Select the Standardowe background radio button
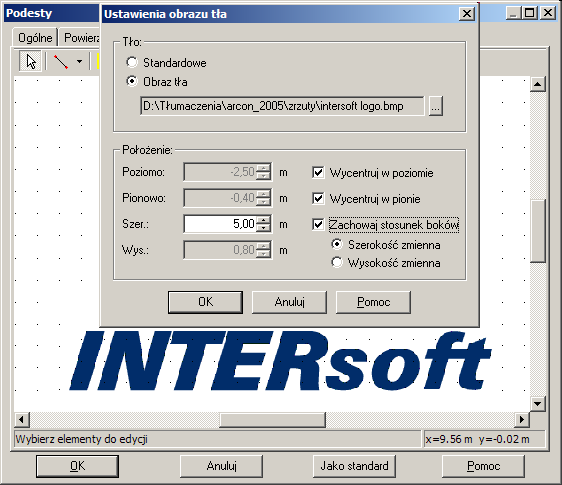Image resolution: width=562 pixels, height=485 pixels. pos(132,62)
